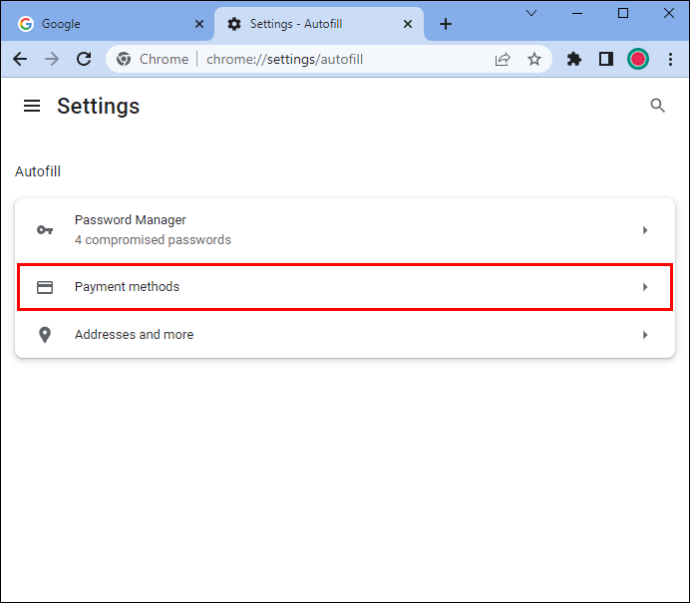This screenshot has height=603, width=690.
Task: Click the Extensions puzzle piece icon
Action: click(x=574, y=59)
